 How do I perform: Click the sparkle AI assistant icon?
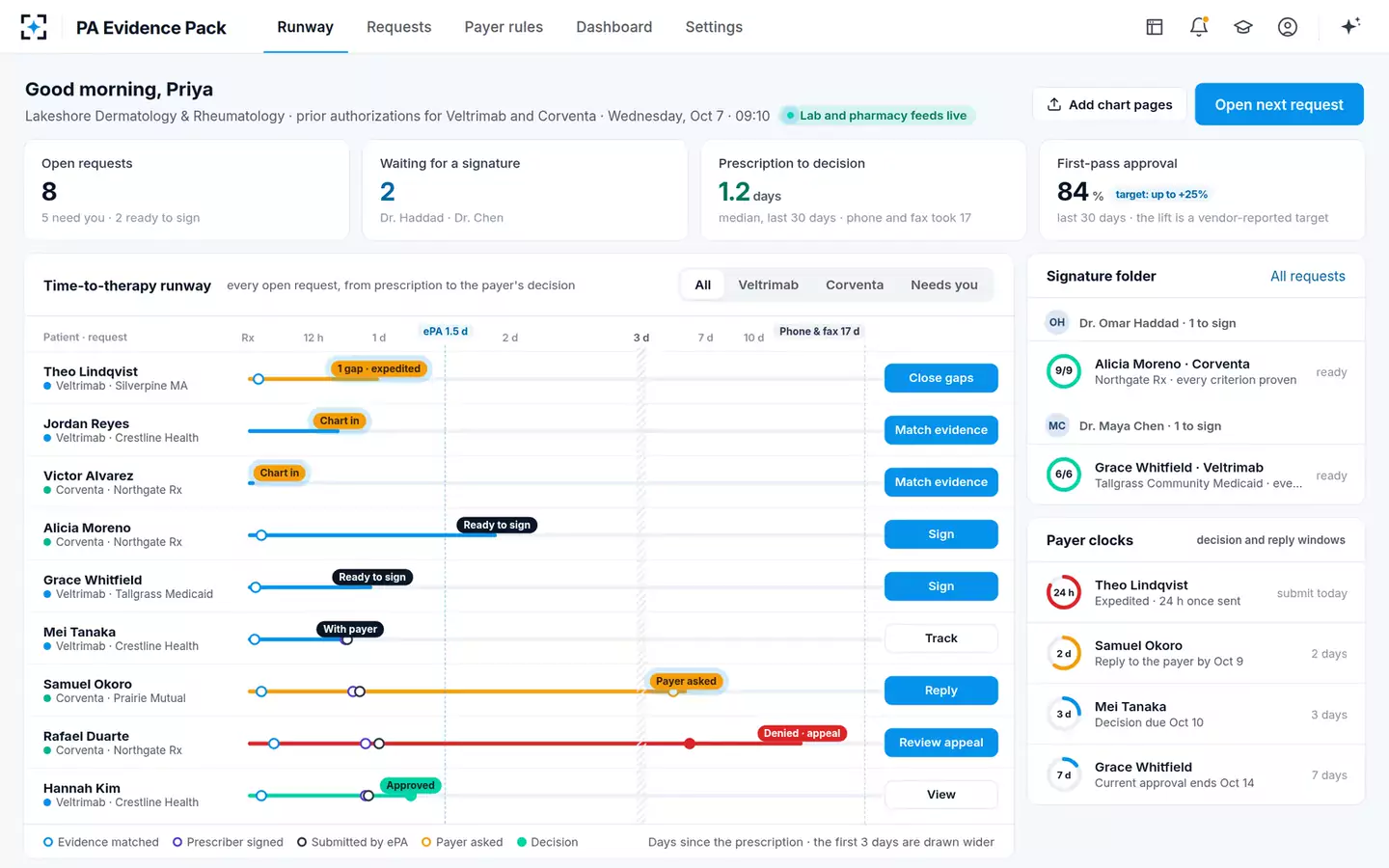(x=1350, y=26)
